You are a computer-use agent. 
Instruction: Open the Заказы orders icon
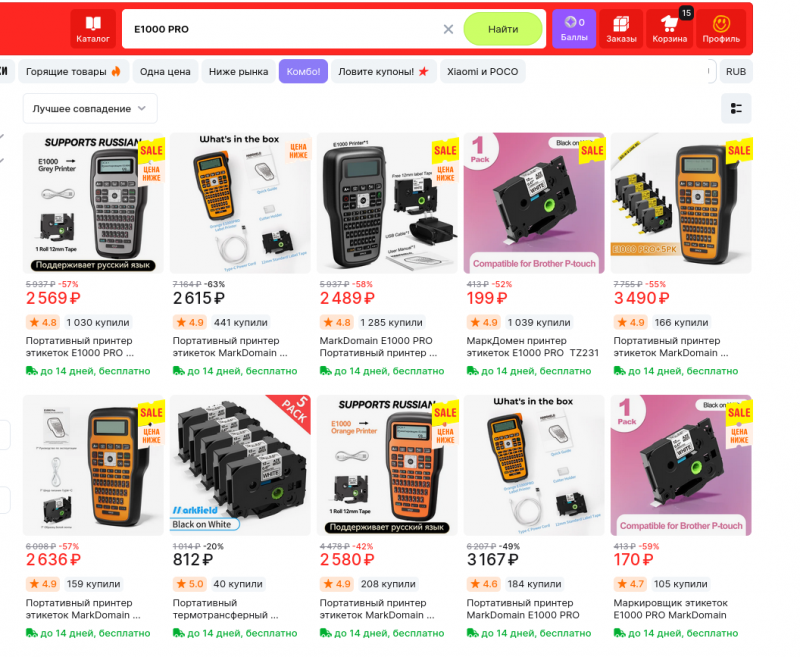[x=621, y=29]
